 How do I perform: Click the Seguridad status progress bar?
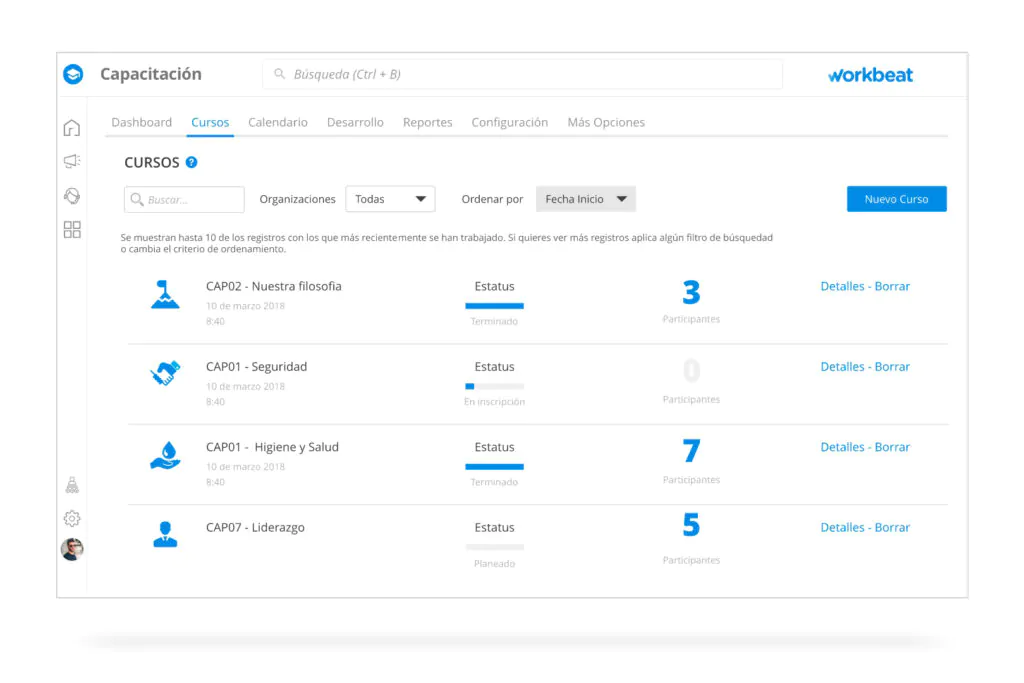click(x=494, y=386)
